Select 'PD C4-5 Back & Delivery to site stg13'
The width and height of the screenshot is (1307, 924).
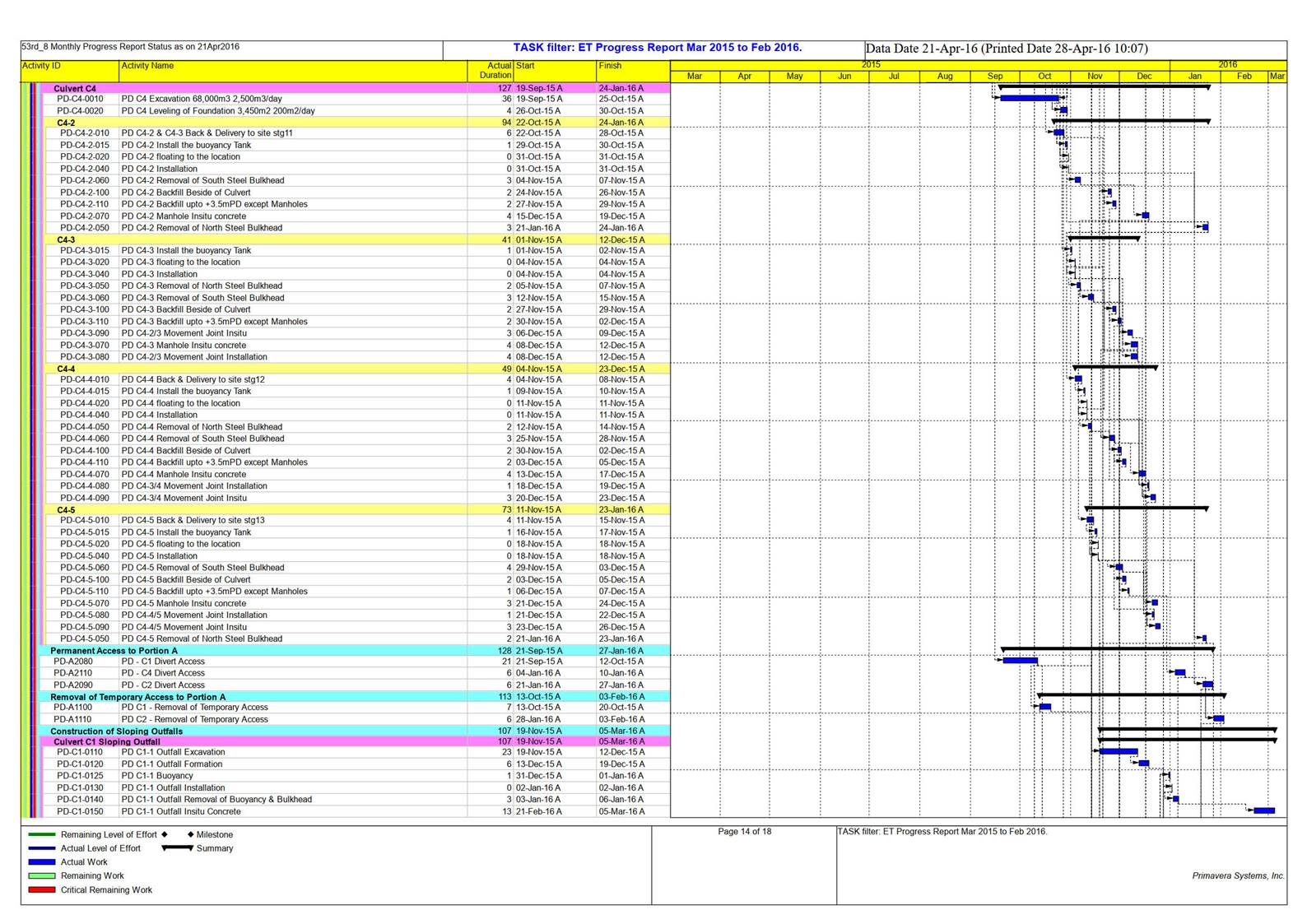point(193,521)
